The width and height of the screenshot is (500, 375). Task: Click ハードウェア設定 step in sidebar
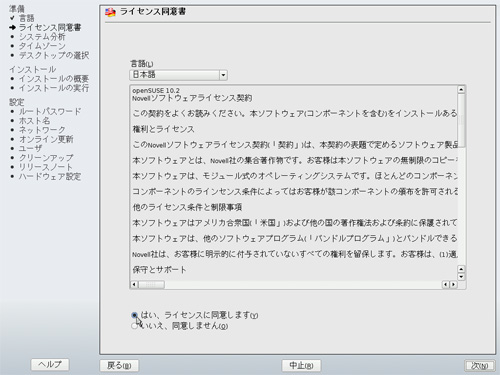pos(50,176)
